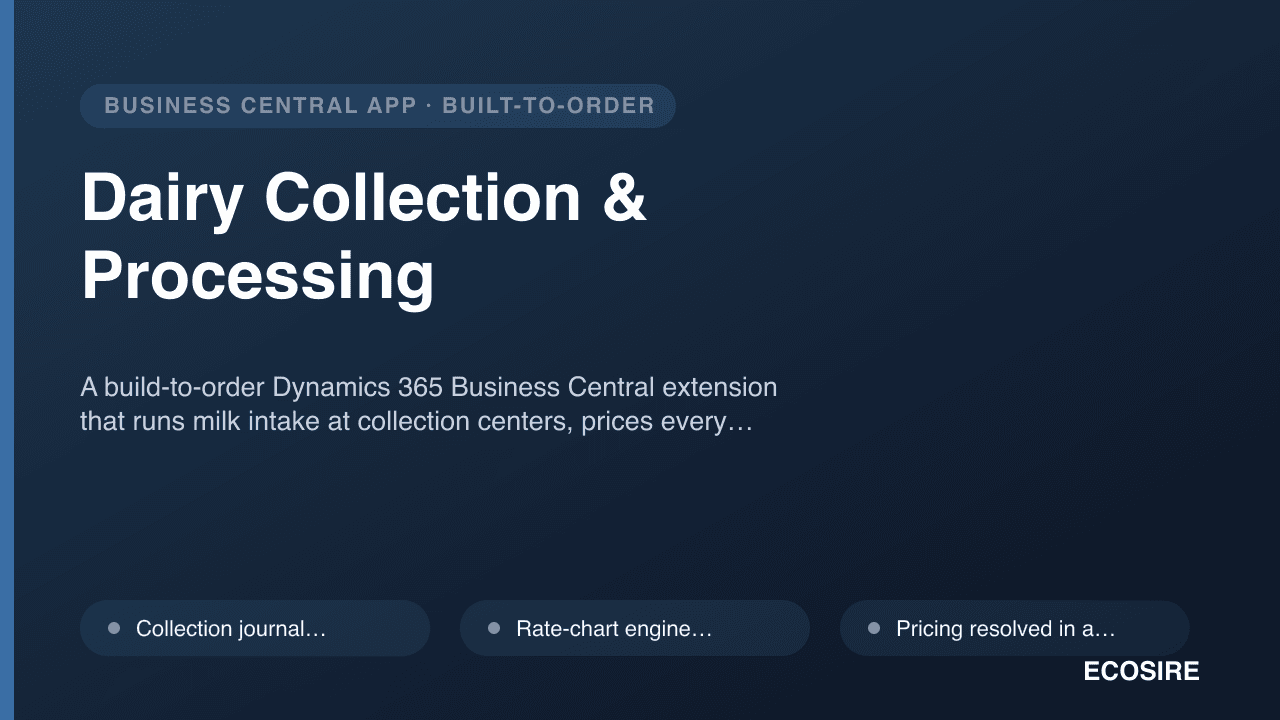Click the Business Central App category badge
Screen dimensions: 1280x720
click(378, 106)
